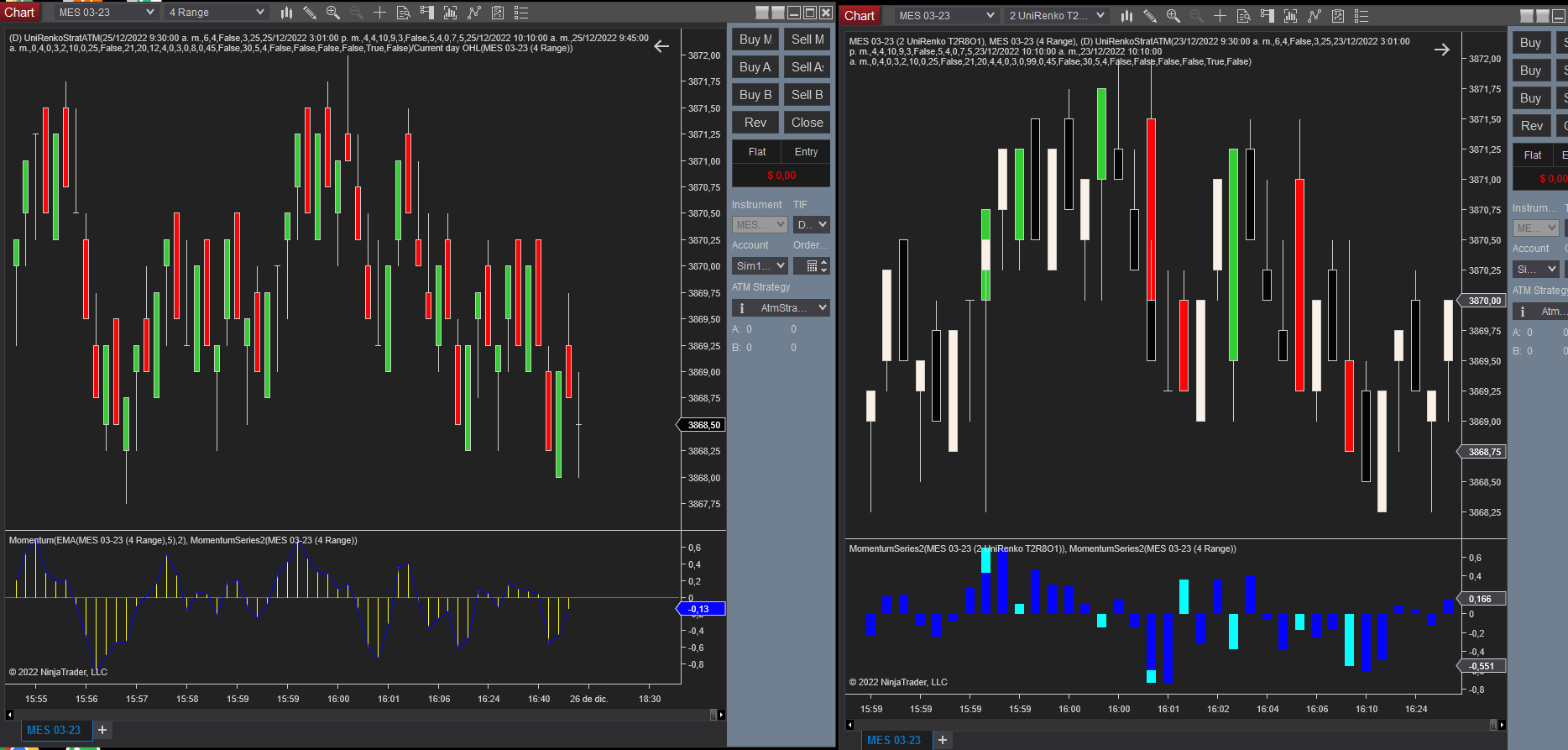Image resolution: width=1568 pixels, height=750 pixels.
Task: Click Buy Market button in left trader
Action: 755,39
